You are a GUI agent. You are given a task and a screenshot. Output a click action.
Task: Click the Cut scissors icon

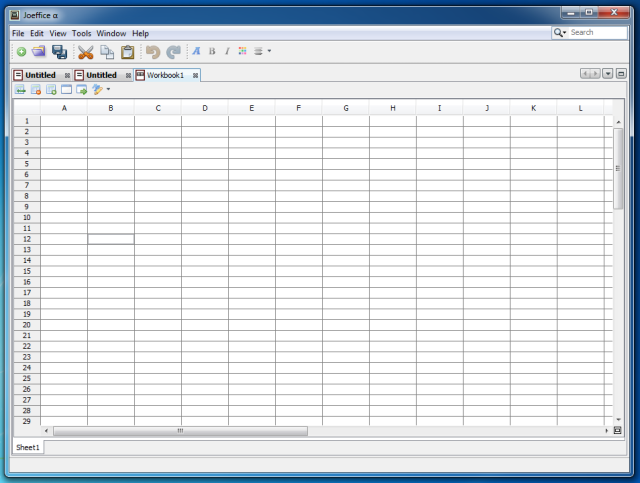86,52
